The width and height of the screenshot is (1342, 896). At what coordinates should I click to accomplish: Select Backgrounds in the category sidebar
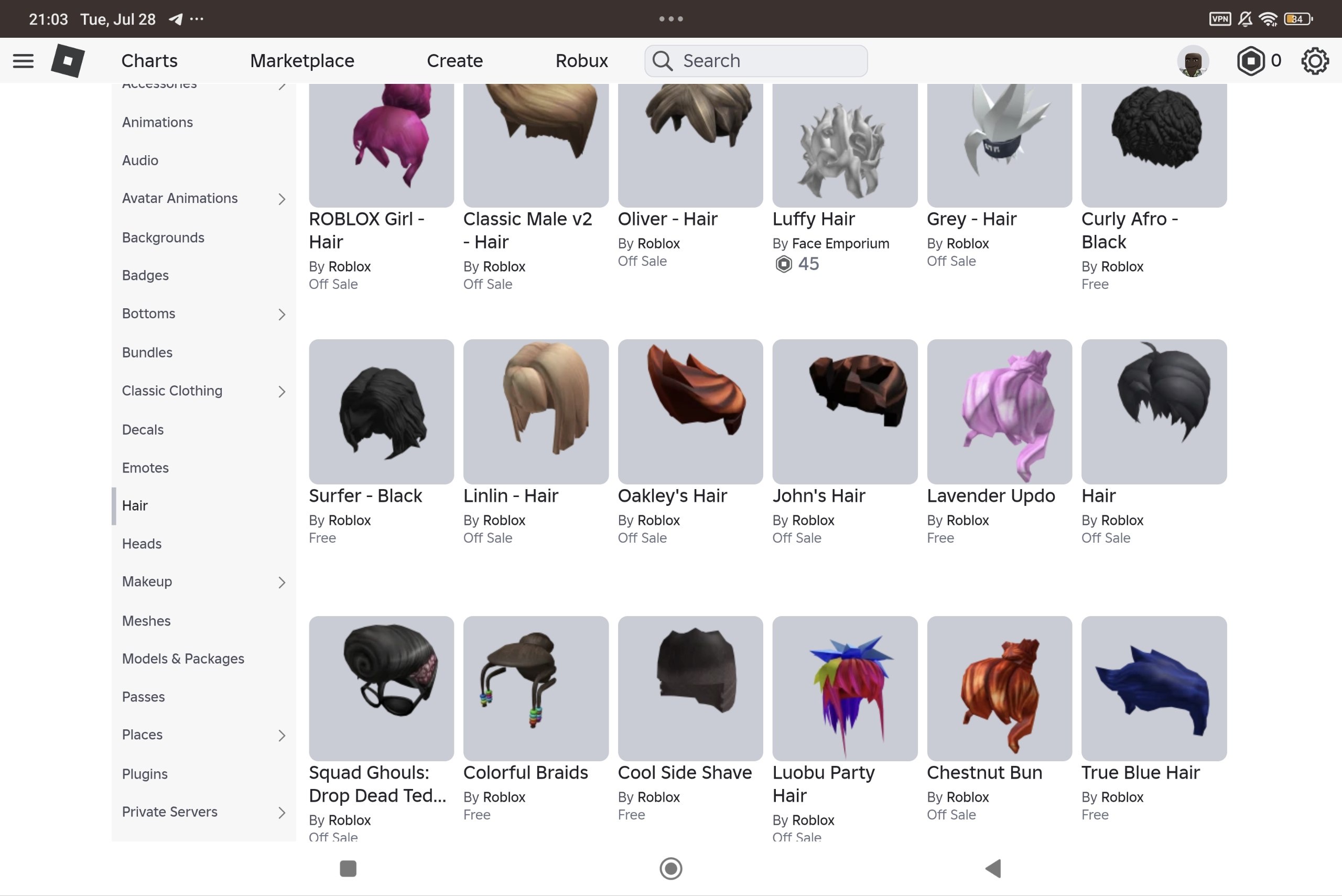coord(163,237)
